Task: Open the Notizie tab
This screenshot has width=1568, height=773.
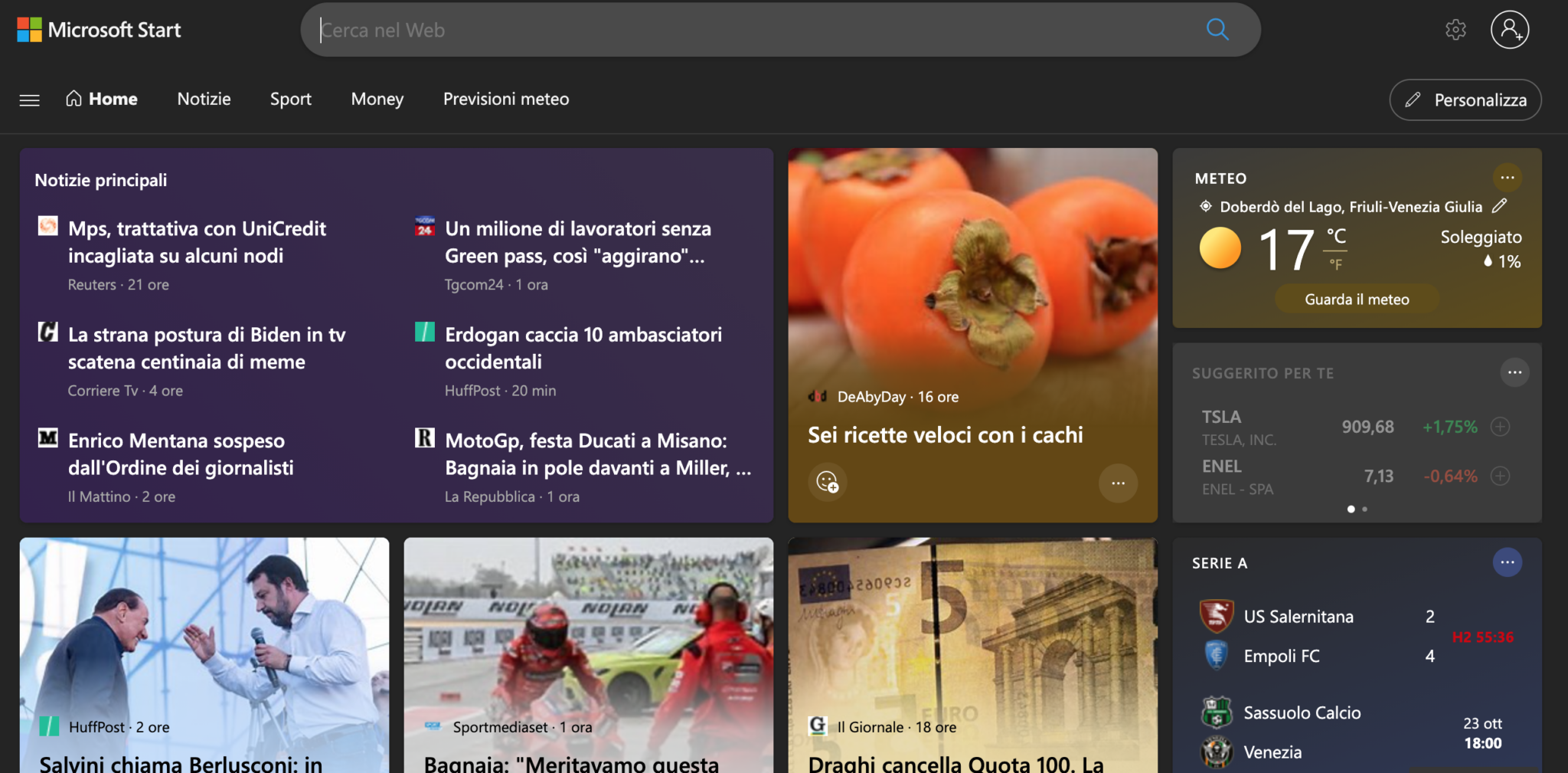Action: coord(204,99)
